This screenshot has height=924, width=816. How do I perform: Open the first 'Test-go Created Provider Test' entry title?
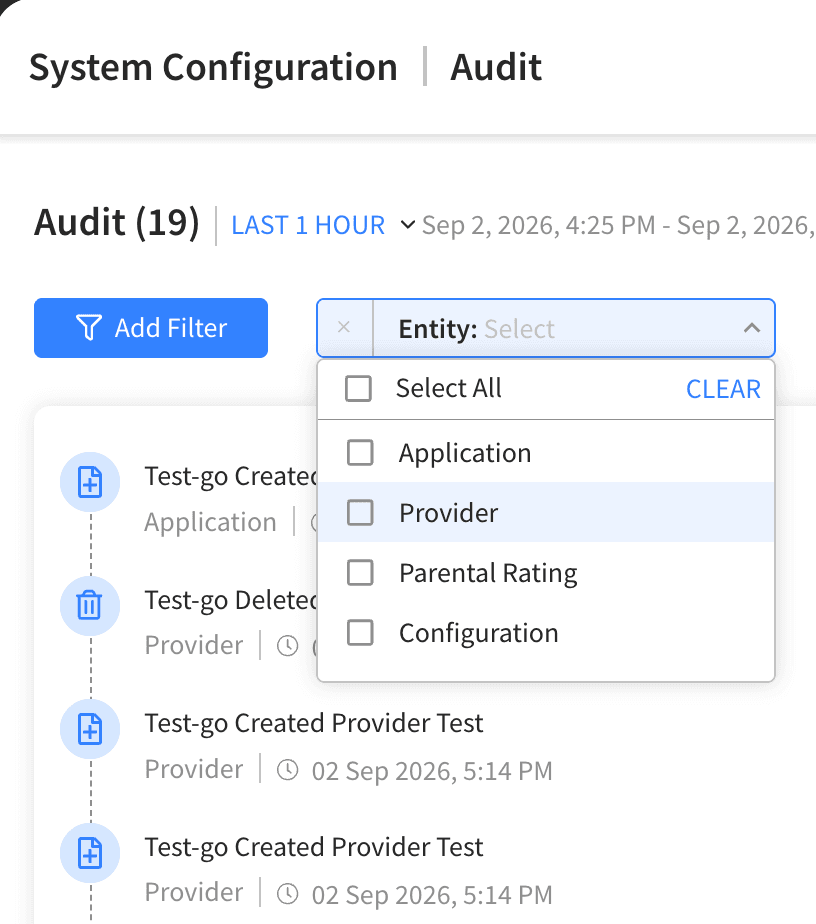pos(314,724)
